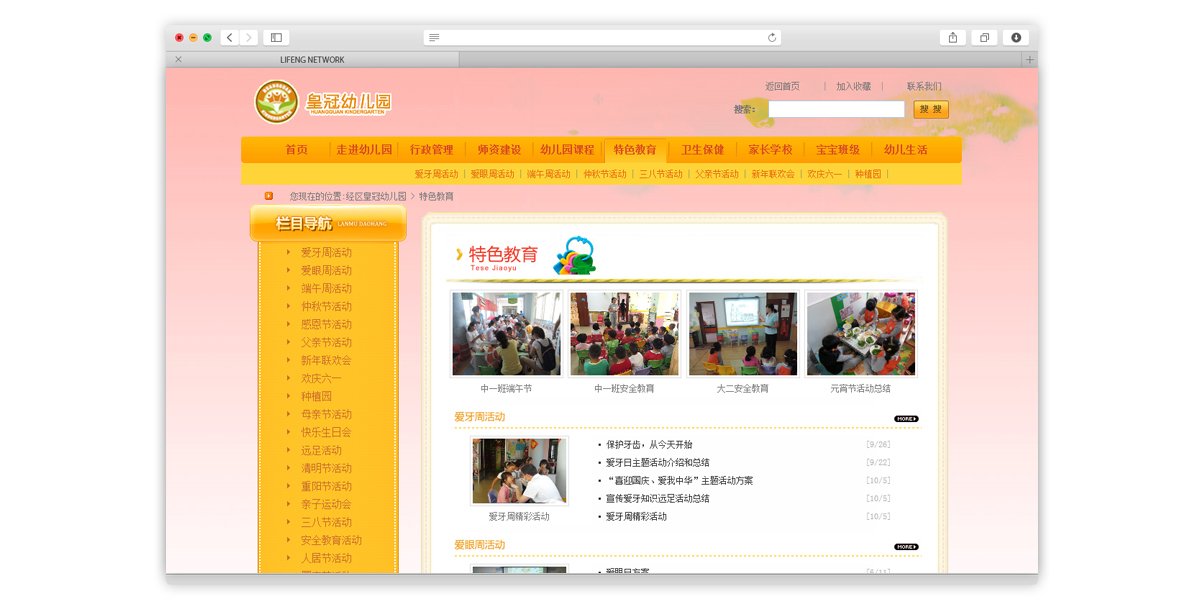The width and height of the screenshot is (1190, 616).
Task: Expand the 远足活动 sidebar arrow
Action: [x=288, y=450]
